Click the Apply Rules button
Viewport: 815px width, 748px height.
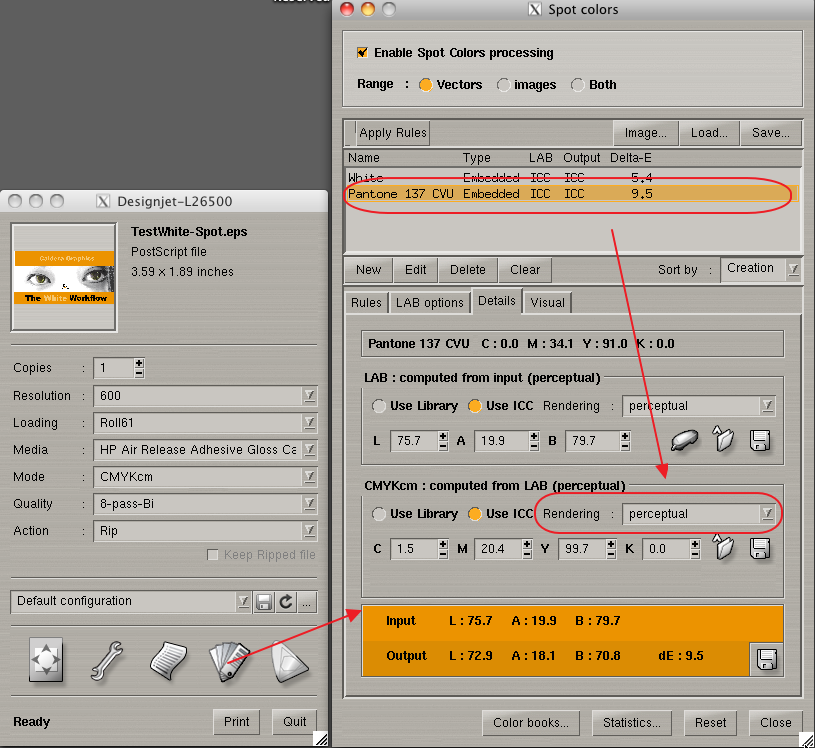point(392,133)
